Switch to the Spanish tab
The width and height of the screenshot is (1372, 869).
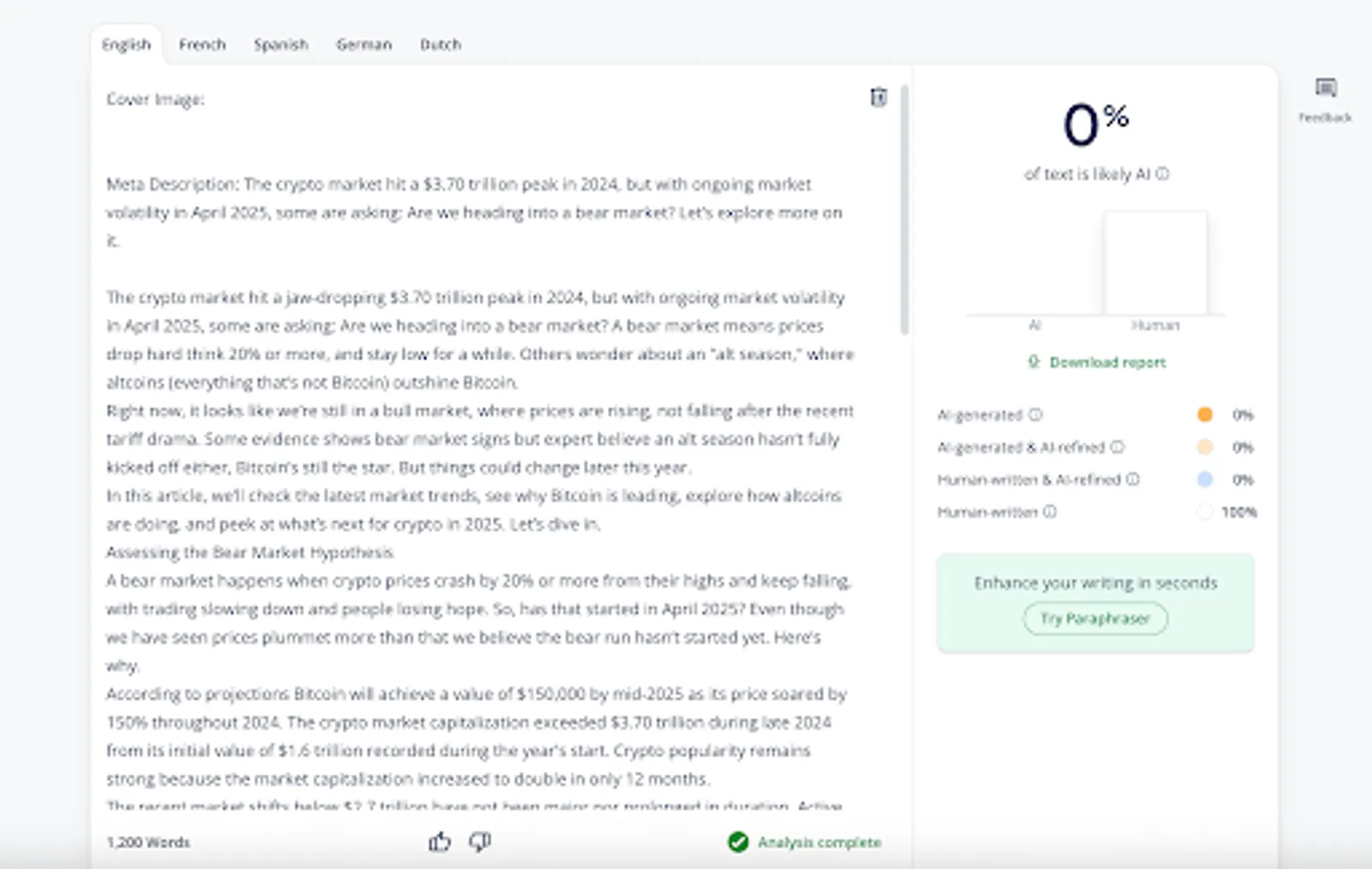(280, 45)
